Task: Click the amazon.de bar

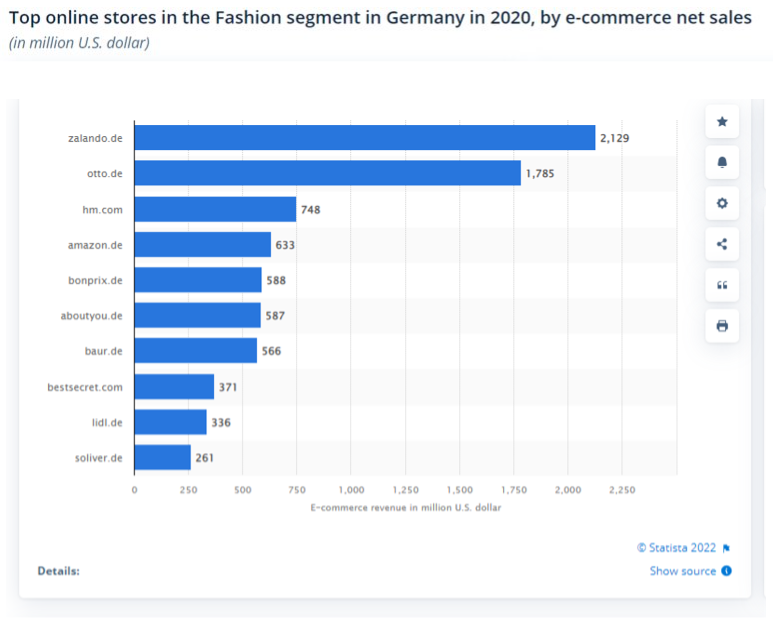Action: 202,244
